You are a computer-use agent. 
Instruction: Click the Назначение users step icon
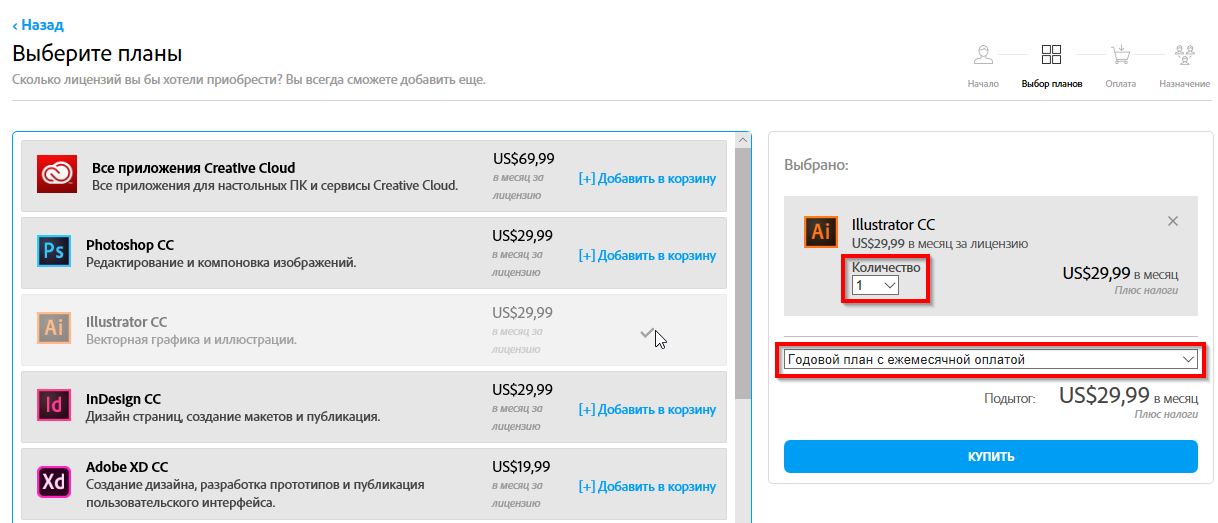coord(1185,55)
